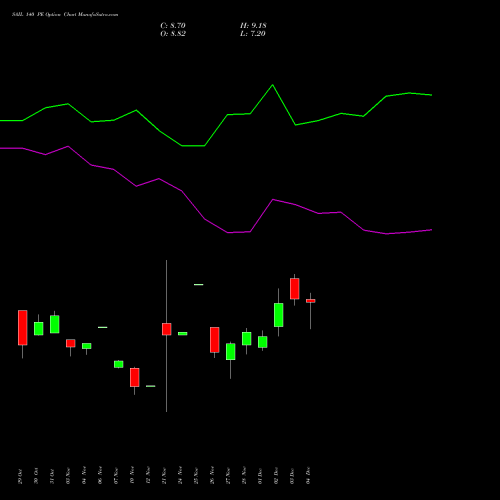Image resolution: width=500 pixels, height=500 pixels.
Task: Click the red candlestick for 26 Nov
Action: pyautogui.click(x=215, y=340)
